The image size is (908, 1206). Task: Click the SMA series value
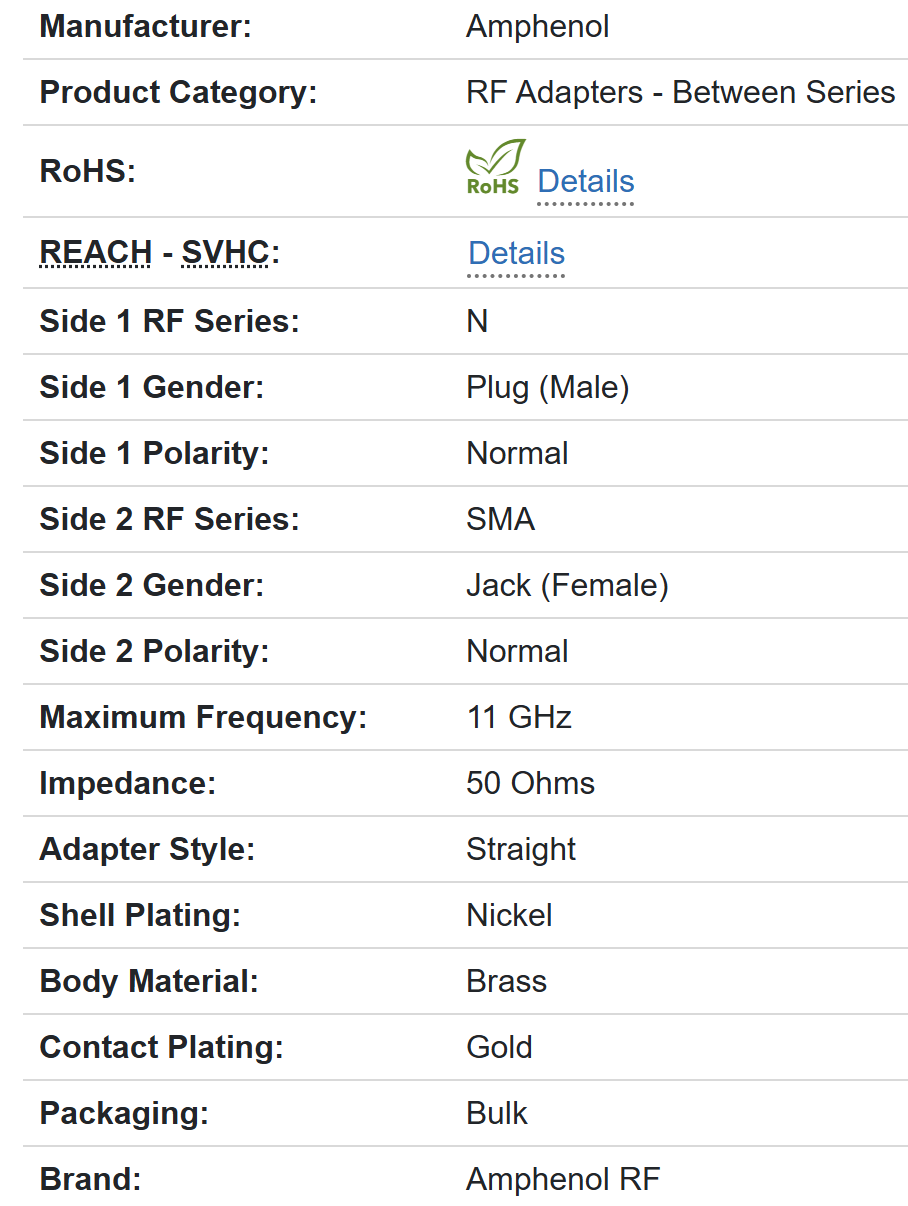500,520
